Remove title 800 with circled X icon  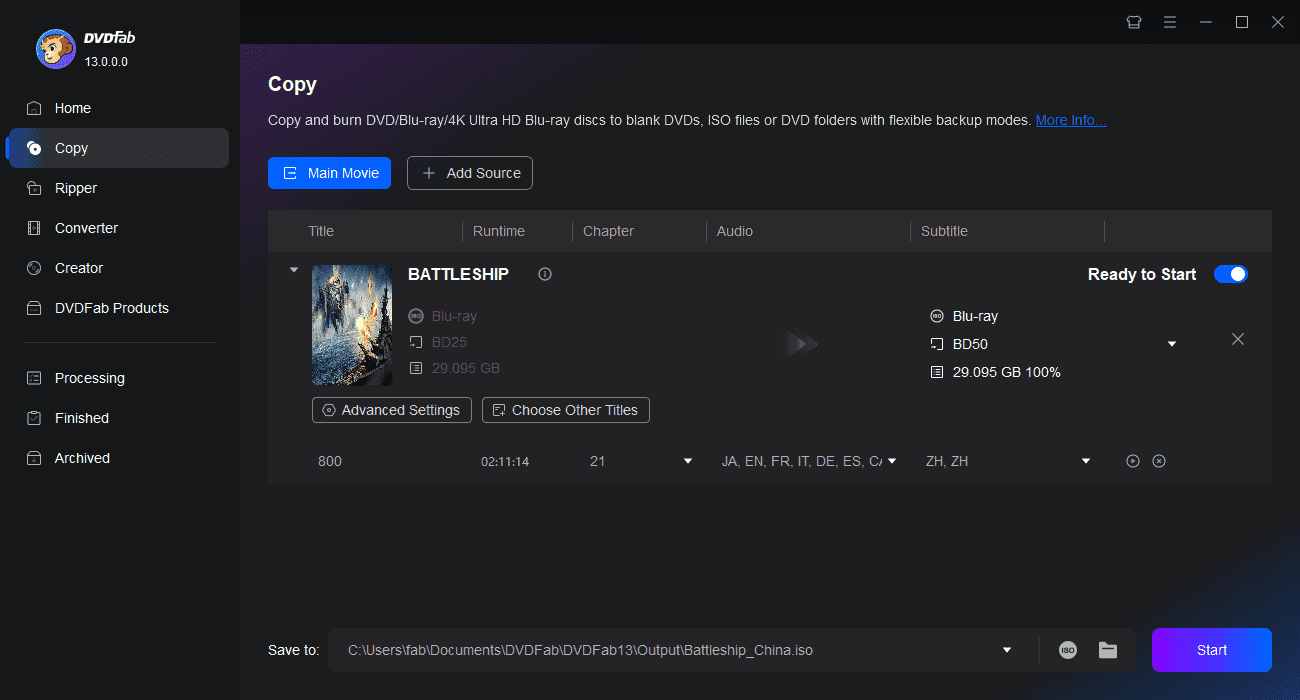click(1159, 461)
